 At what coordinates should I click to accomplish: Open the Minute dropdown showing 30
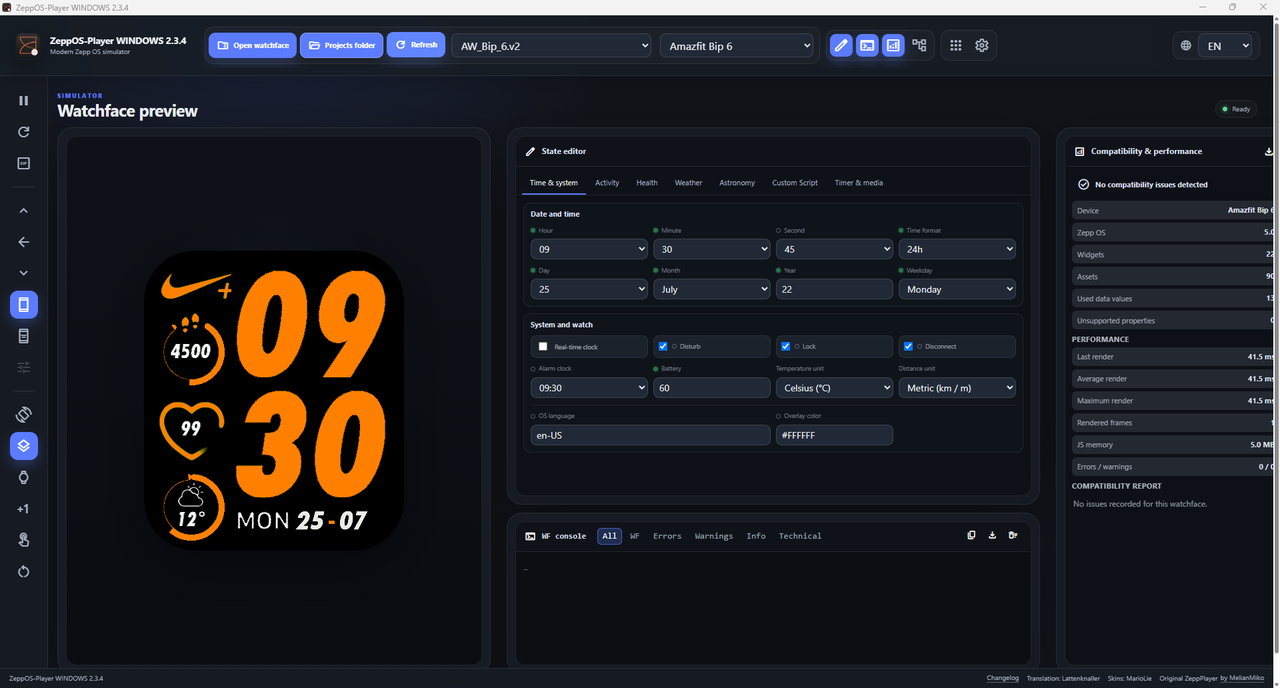pyautogui.click(x=711, y=249)
